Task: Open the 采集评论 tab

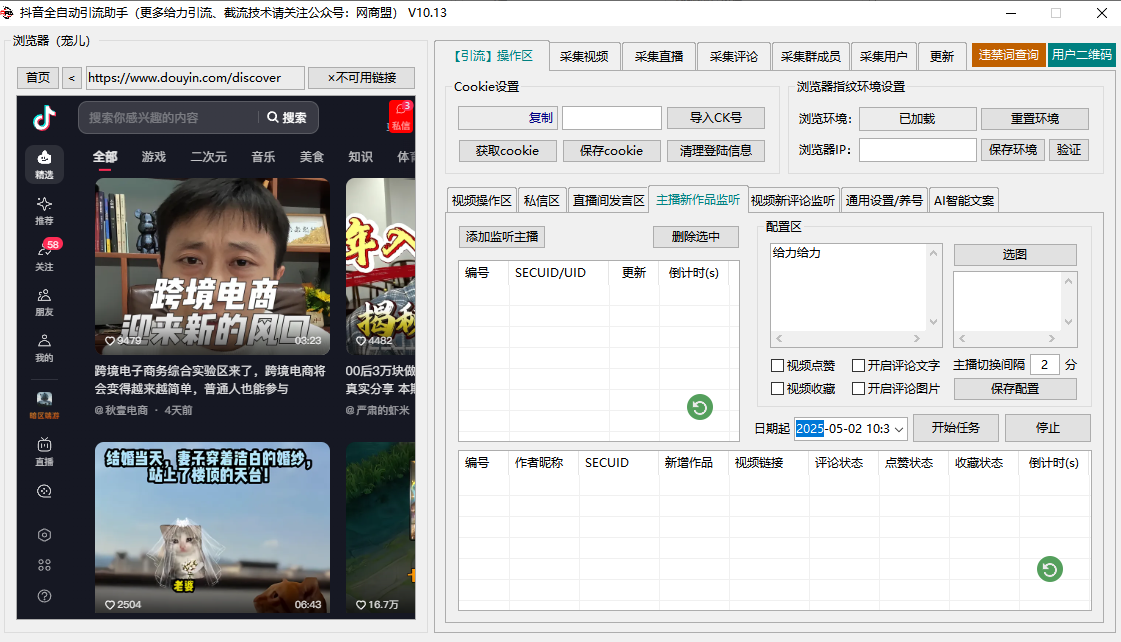Action: (734, 56)
